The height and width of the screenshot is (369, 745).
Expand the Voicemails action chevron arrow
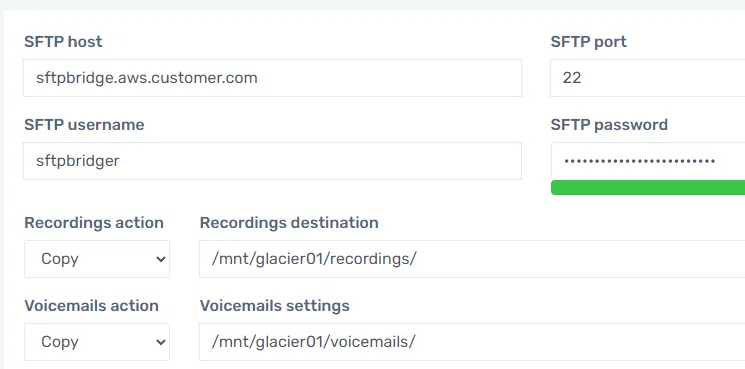[x=161, y=342]
